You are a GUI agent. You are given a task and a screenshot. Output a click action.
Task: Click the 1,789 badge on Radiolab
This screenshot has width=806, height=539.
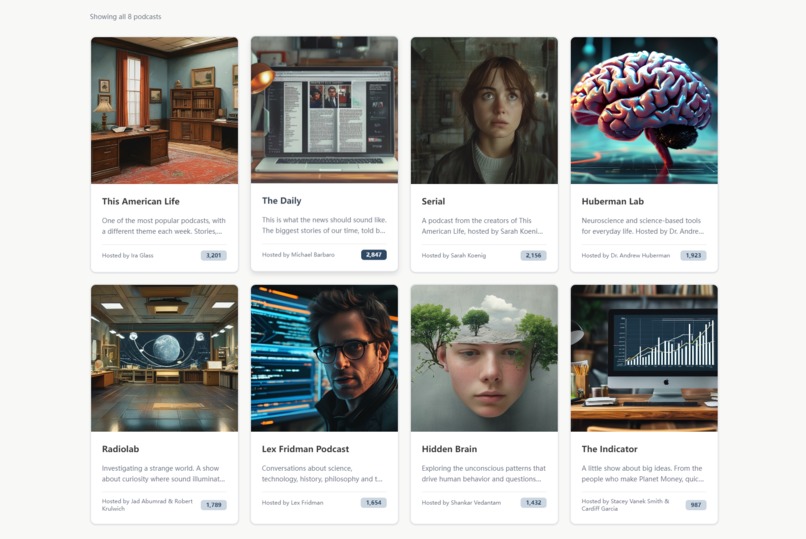click(x=213, y=505)
